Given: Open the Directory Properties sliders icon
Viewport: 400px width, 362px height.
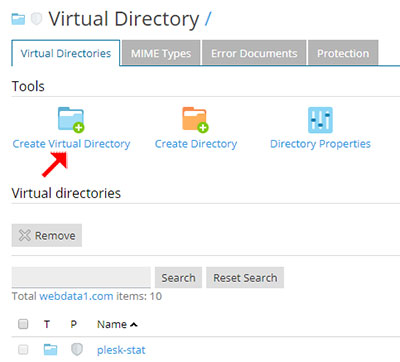Looking at the screenshot, I should 320,120.
